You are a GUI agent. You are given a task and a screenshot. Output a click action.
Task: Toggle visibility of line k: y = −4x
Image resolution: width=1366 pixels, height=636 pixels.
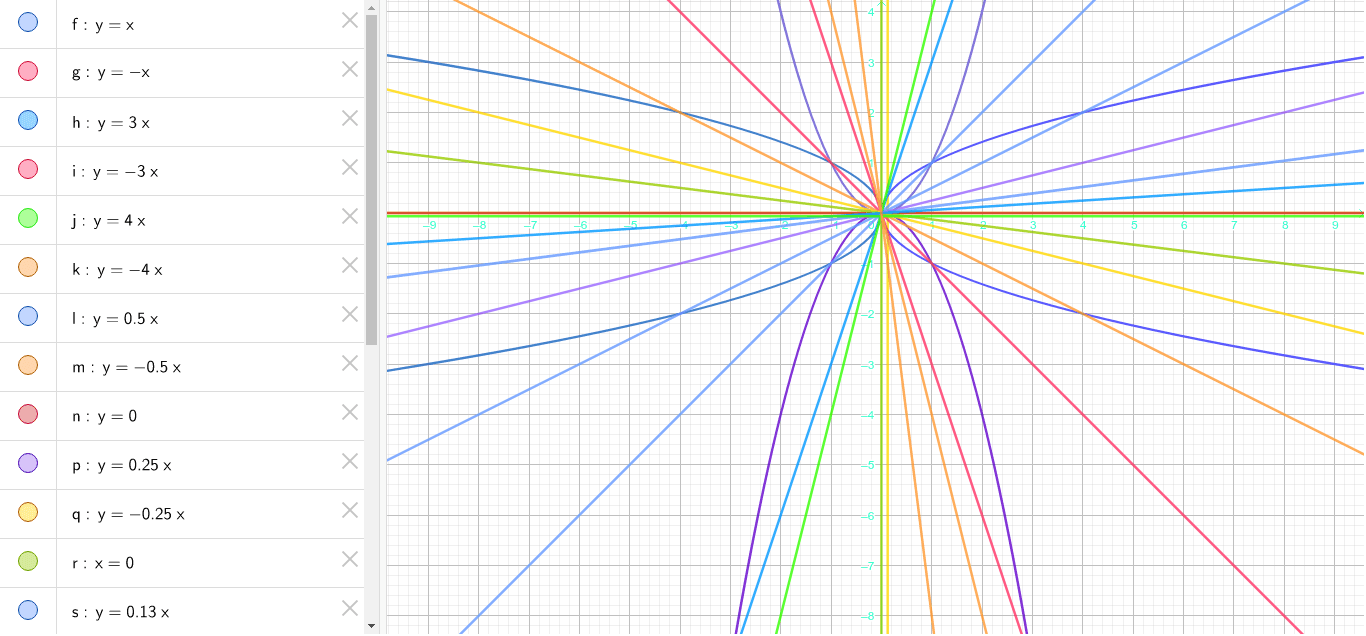(x=28, y=267)
